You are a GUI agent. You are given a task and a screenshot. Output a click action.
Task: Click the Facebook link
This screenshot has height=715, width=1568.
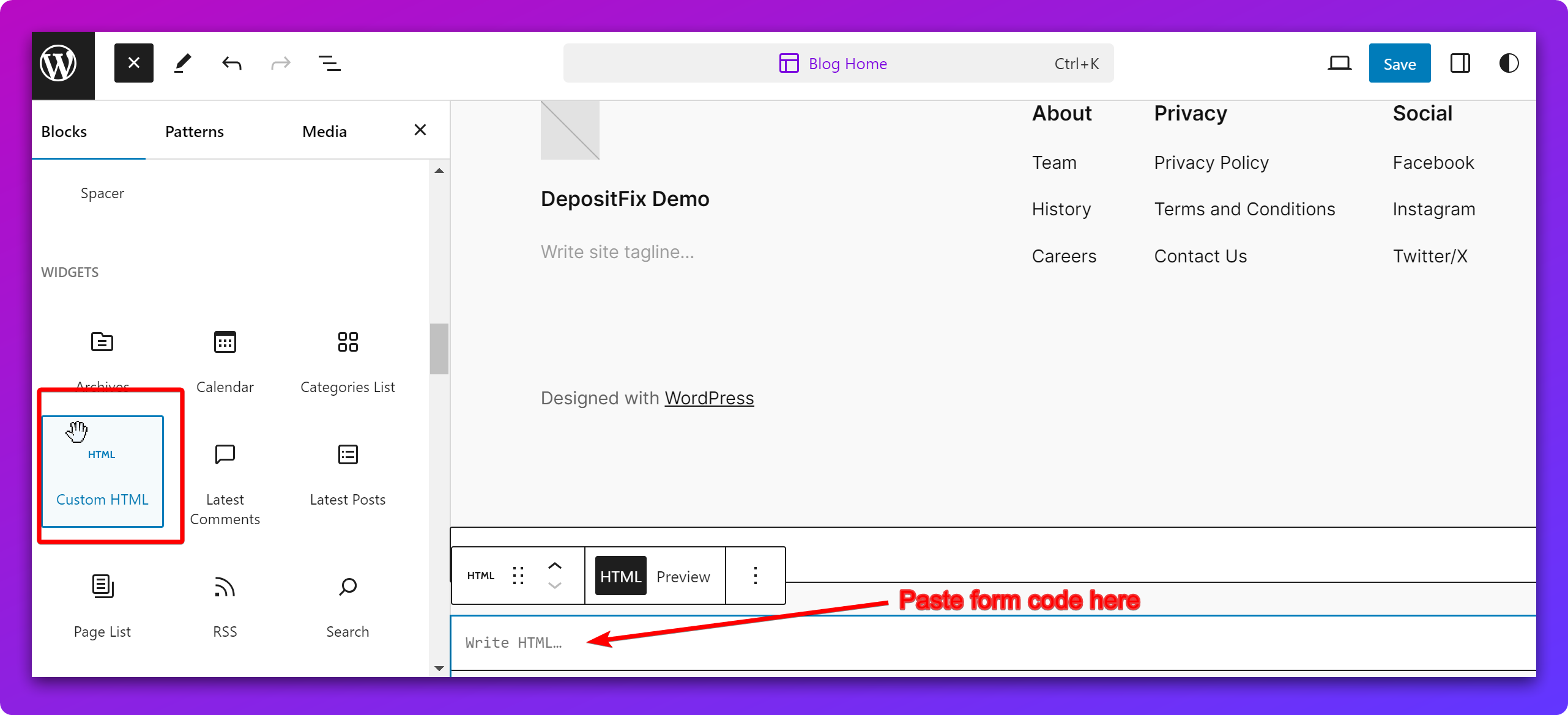[x=1433, y=163]
